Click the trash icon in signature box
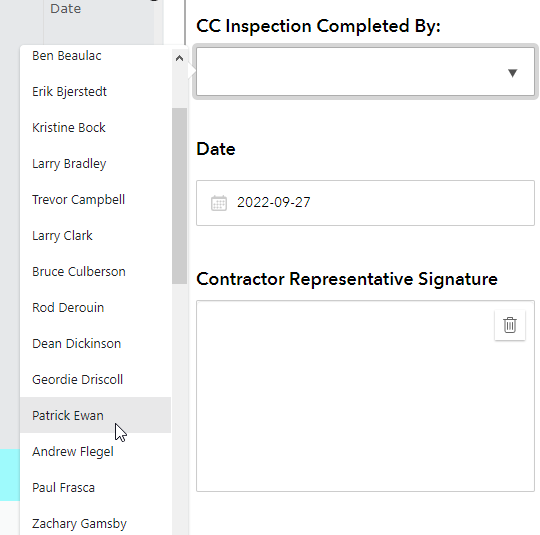This screenshot has width=540, height=535. 510,325
